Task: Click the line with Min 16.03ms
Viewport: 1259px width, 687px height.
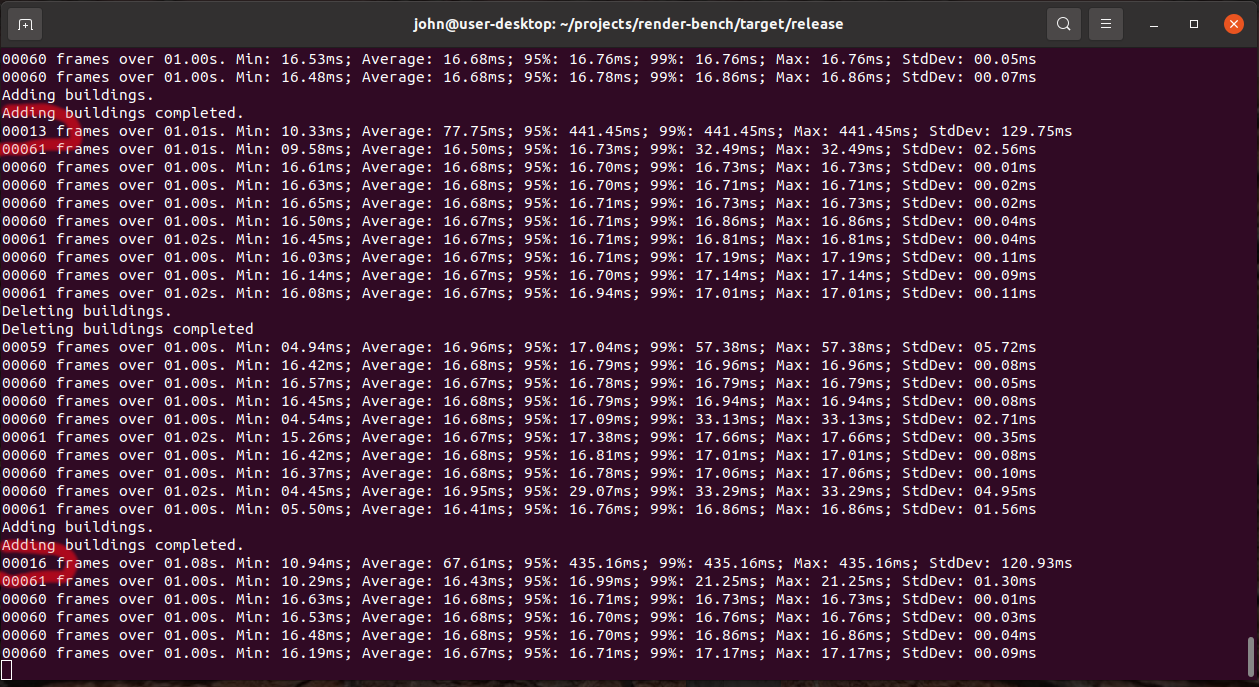Action: pyautogui.click(x=519, y=257)
